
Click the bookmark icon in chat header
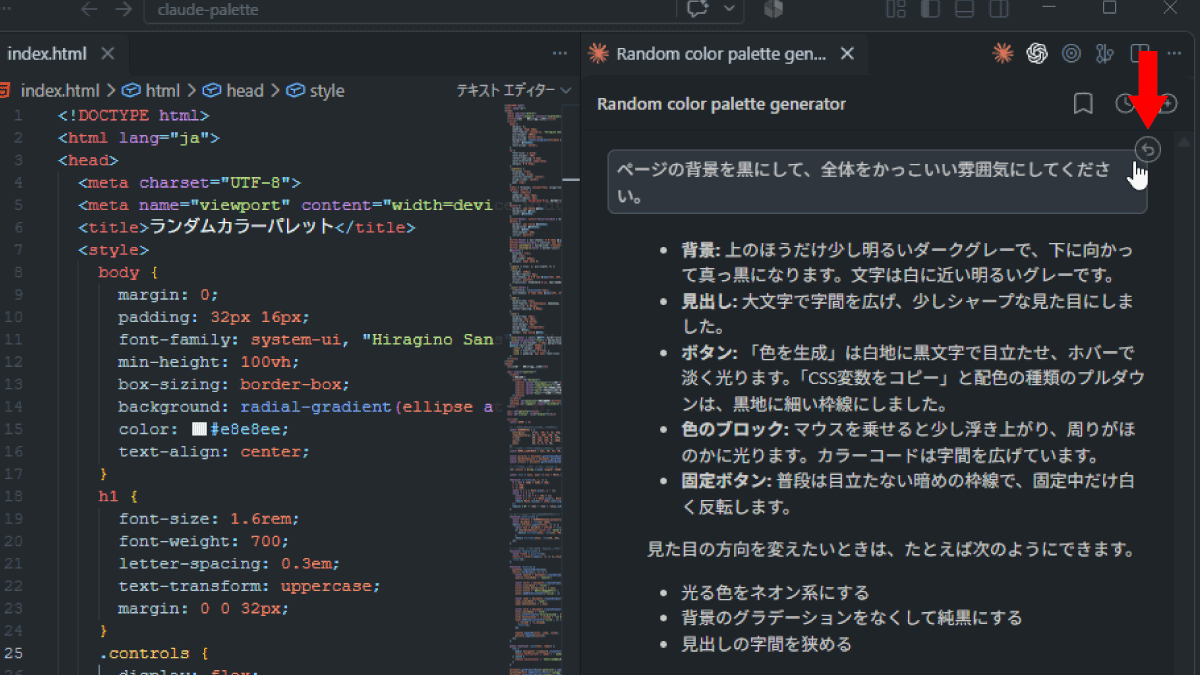tap(1082, 104)
